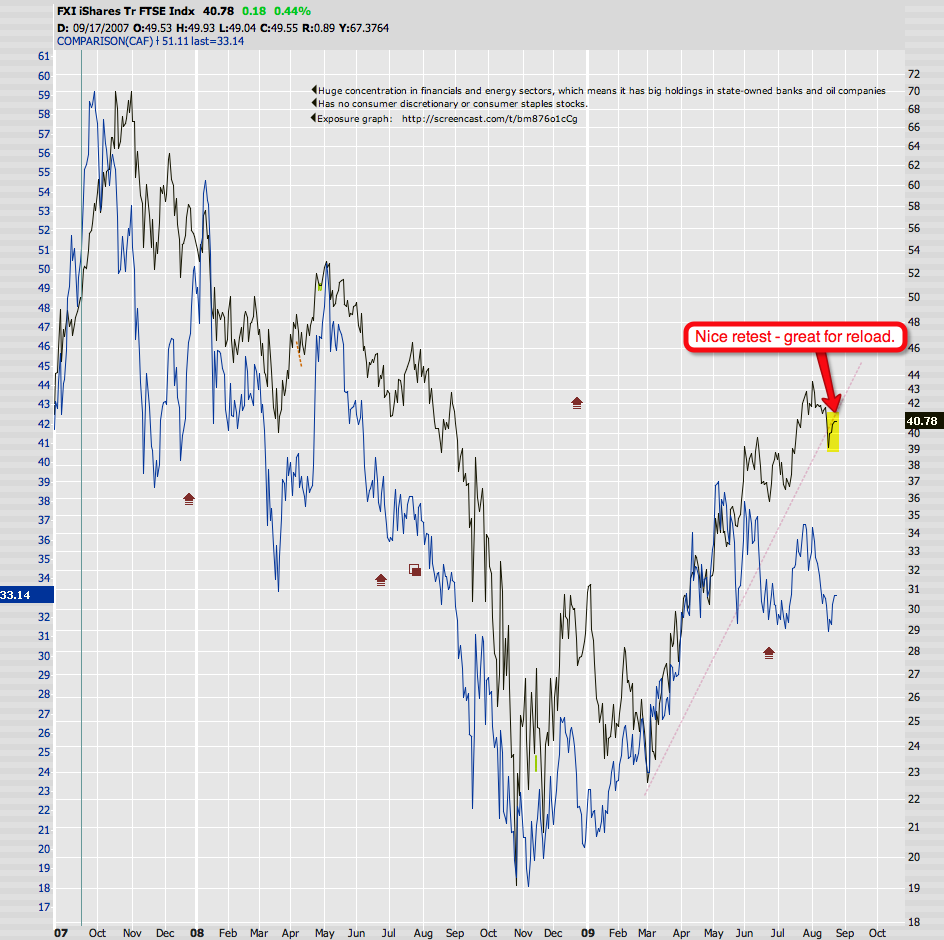Click the header date "D: 09/17/2007"

pyautogui.click(x=93, y=28)
